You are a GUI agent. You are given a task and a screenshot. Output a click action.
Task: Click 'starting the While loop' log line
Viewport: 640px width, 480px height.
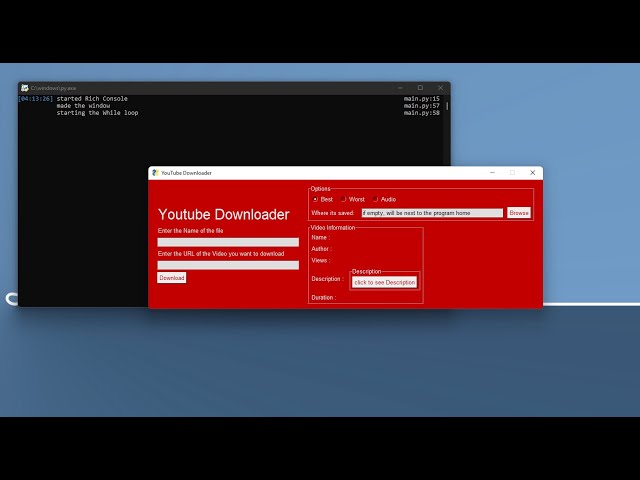click(97, 113)
